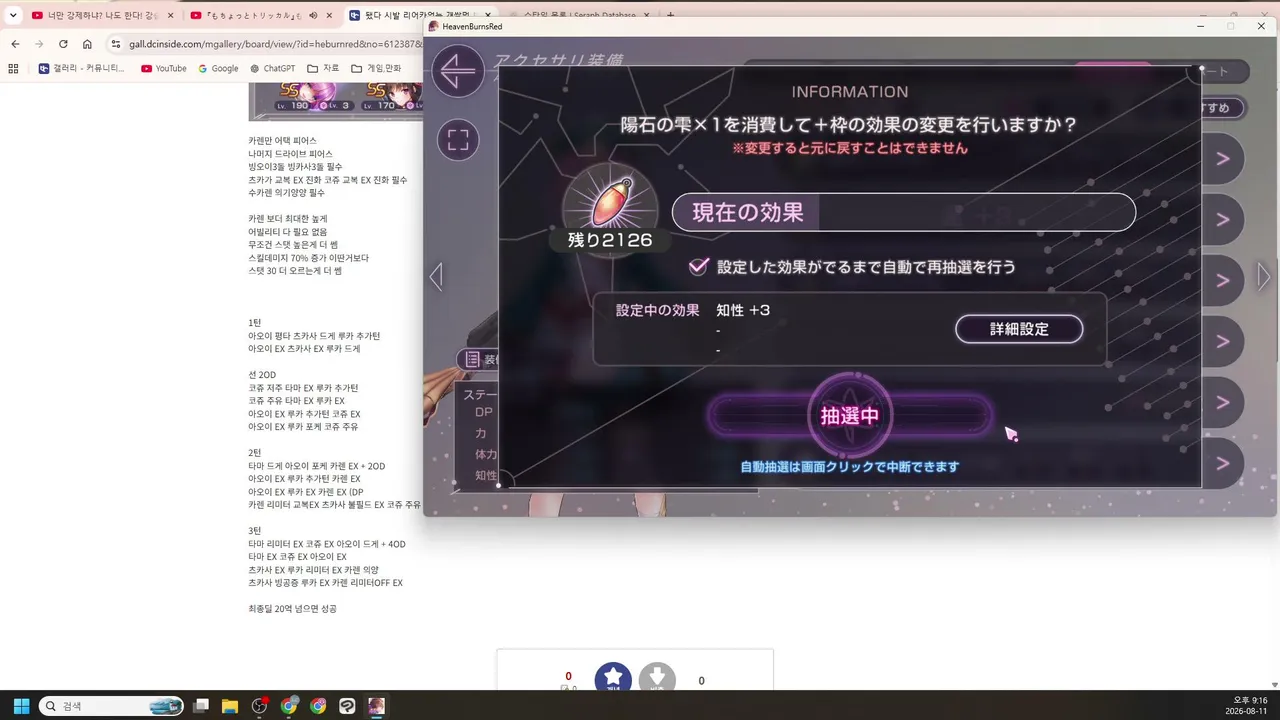Click the game's back arrow icon
The image size is (1280, 720).
[x=458, y=71]
